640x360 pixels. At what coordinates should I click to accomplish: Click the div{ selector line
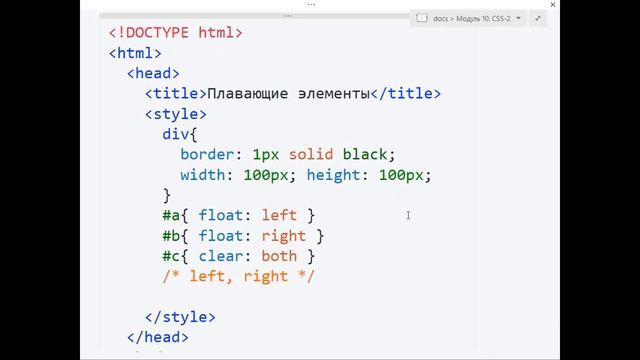click(x=180, y=134)
